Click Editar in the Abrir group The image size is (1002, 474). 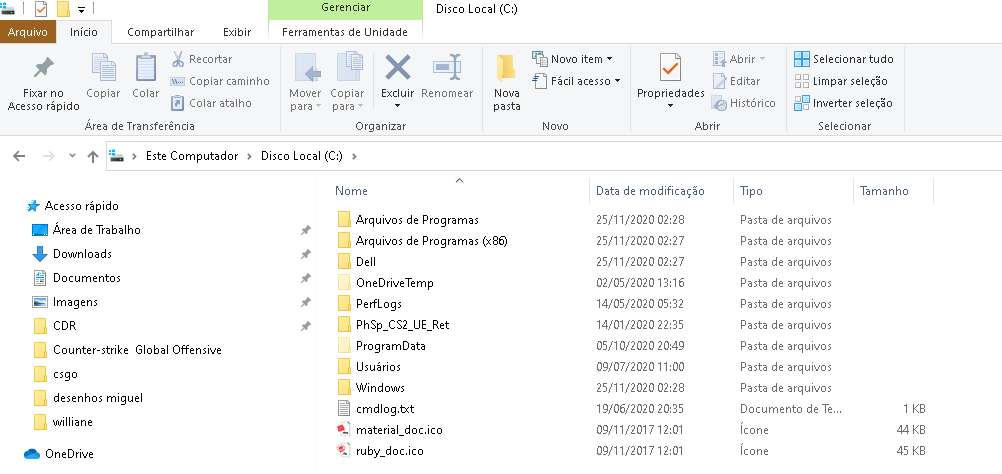[x=737, y=81]
